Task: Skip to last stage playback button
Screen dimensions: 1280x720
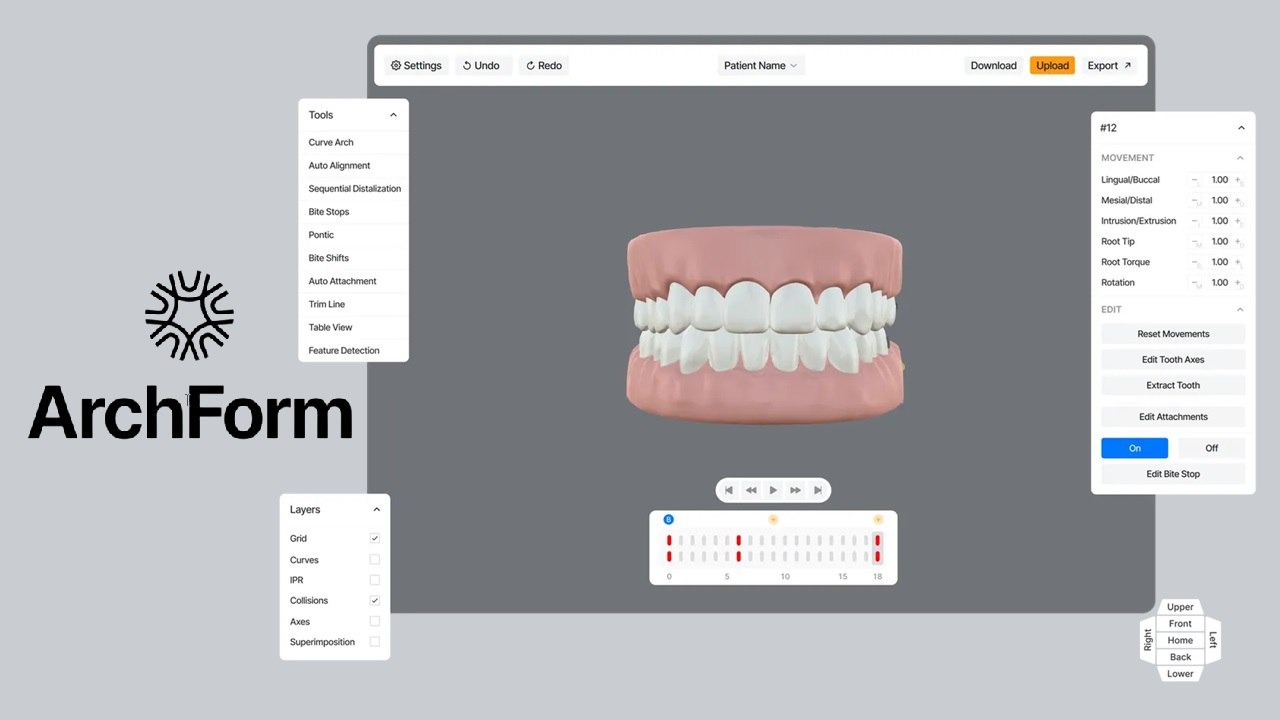Action: pyautogui.click(x=817, y=490)
